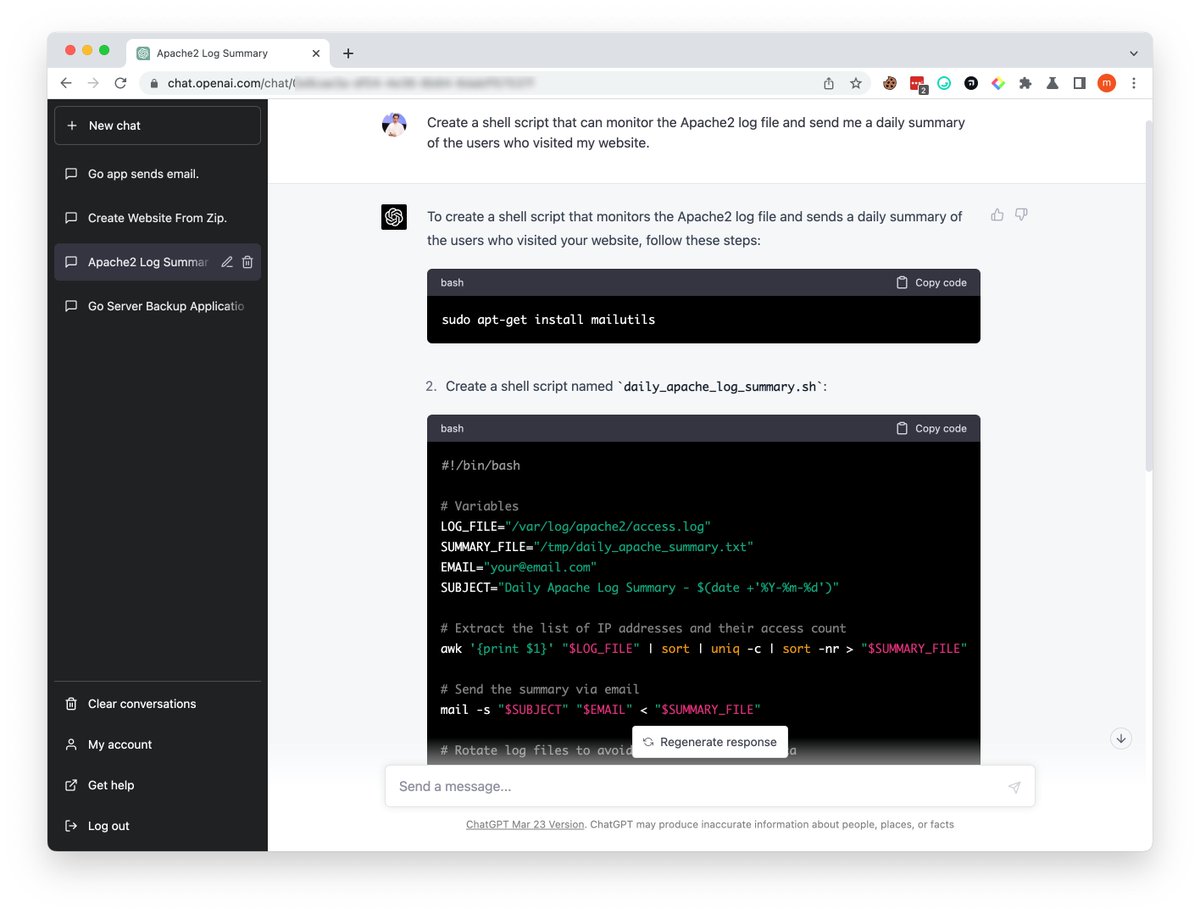Open Go Server Backup Application chat

pyautogui.click(x=157, y=306)
